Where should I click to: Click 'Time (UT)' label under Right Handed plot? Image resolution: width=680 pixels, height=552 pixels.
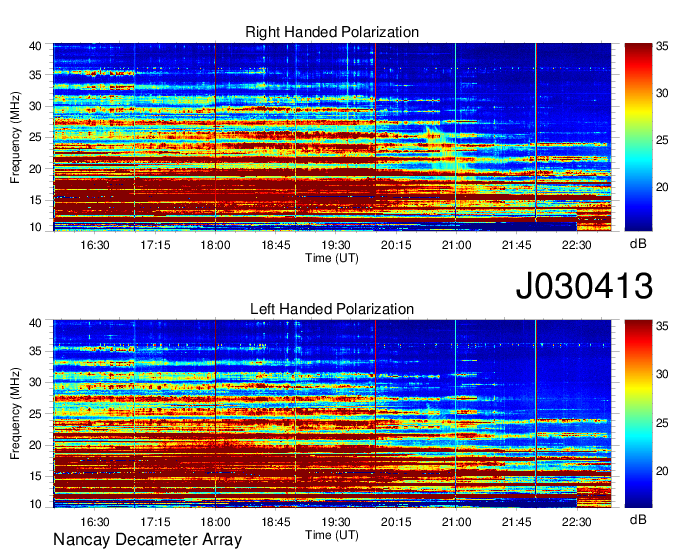pyautogui.click(x=332, y=258)
